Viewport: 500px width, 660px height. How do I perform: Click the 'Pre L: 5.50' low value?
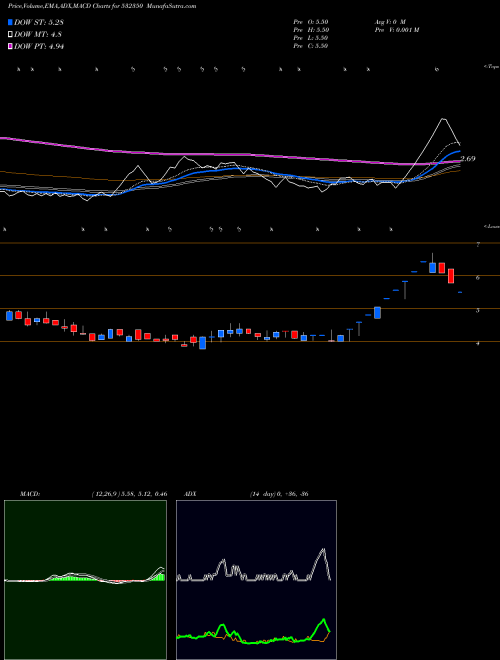point(311,38)
